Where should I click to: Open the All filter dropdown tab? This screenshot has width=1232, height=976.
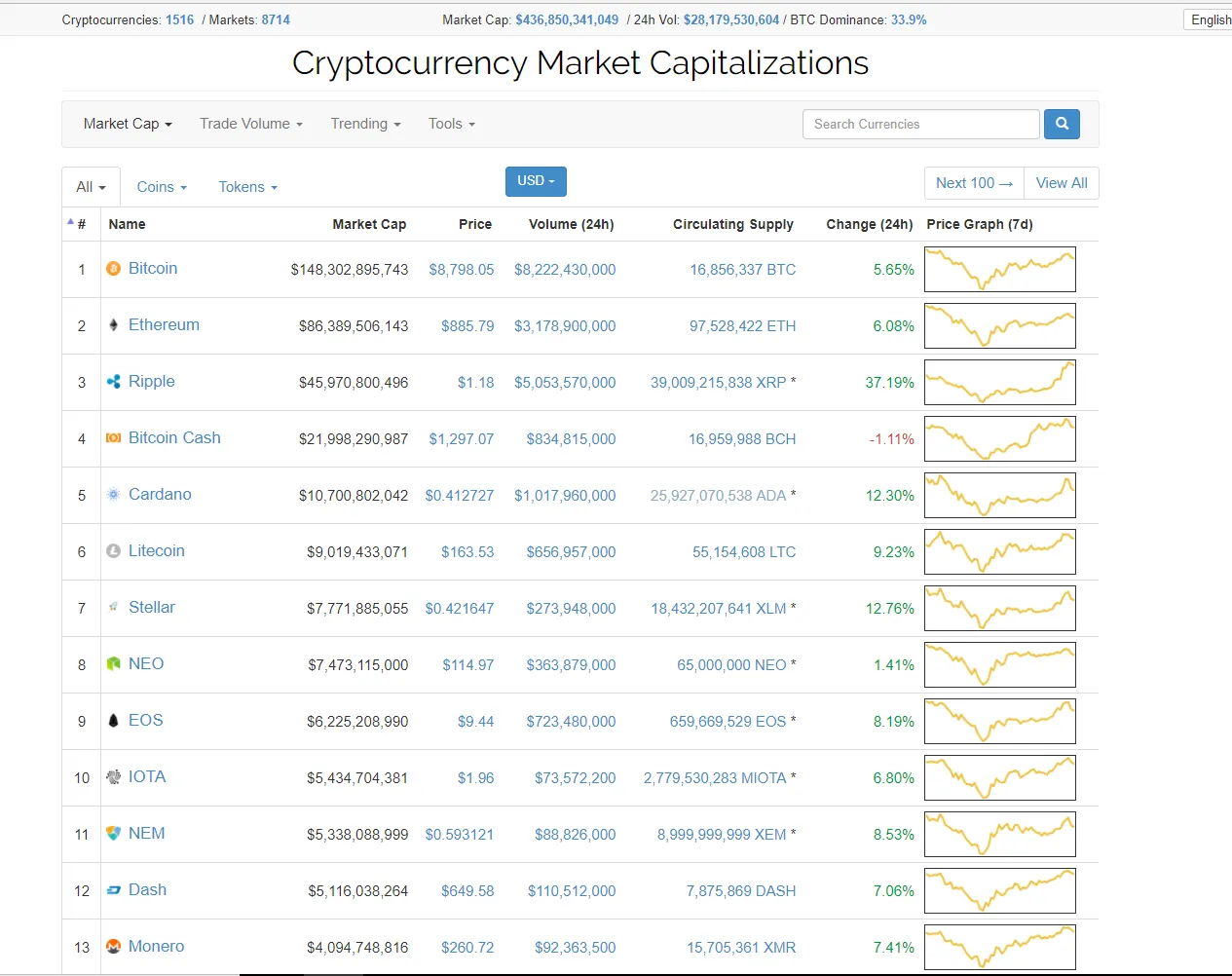coord(91,187)
